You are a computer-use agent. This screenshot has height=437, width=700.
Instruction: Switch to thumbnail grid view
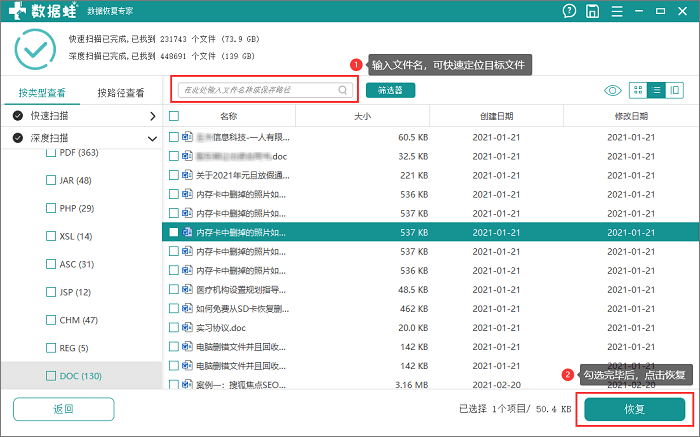(x=638, y=90)
